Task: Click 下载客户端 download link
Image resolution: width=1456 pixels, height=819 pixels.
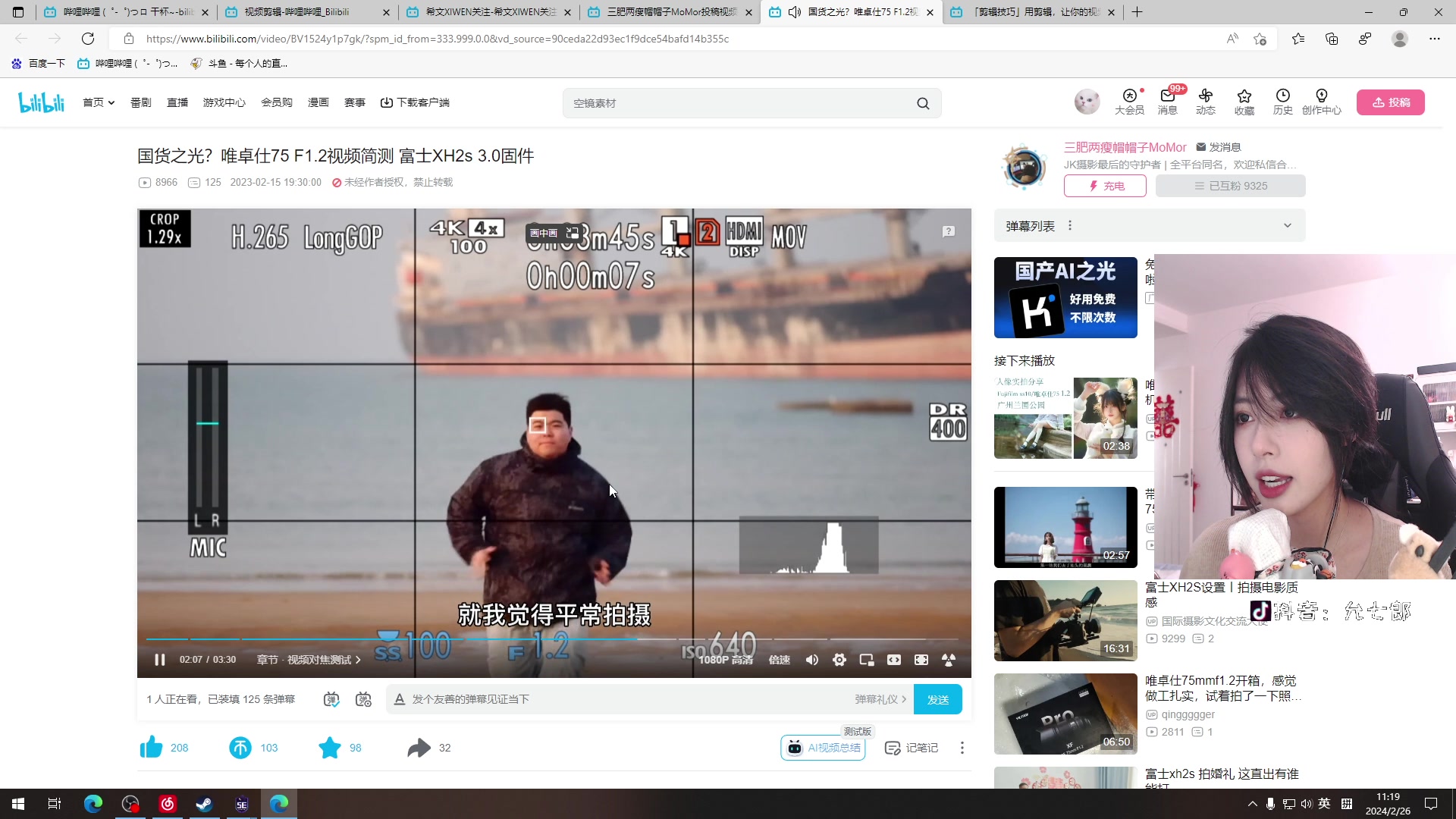Action: pyautogui.click(x=415, y=102)
